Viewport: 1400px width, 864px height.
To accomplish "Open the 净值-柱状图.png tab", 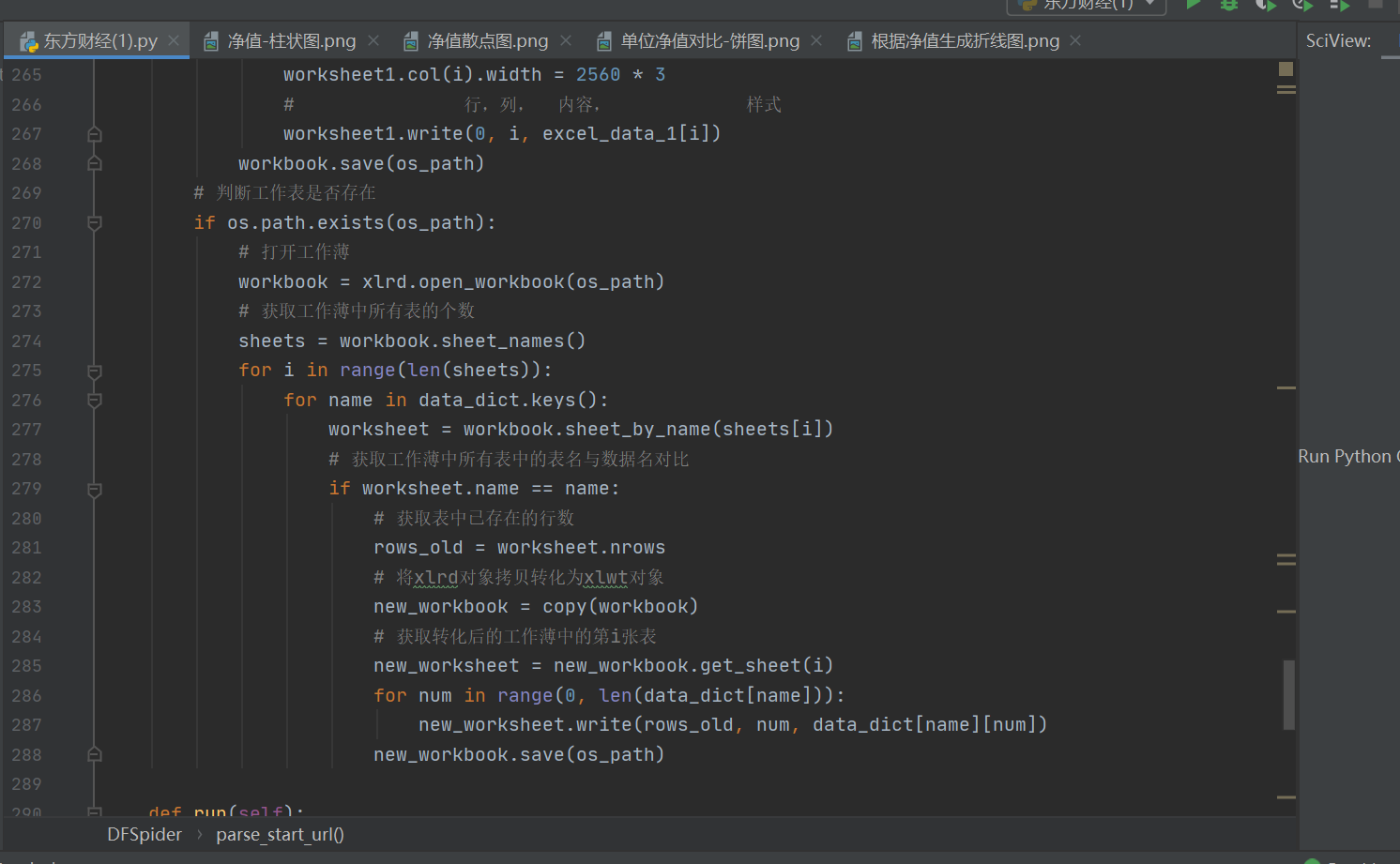I will click(292, 40).
